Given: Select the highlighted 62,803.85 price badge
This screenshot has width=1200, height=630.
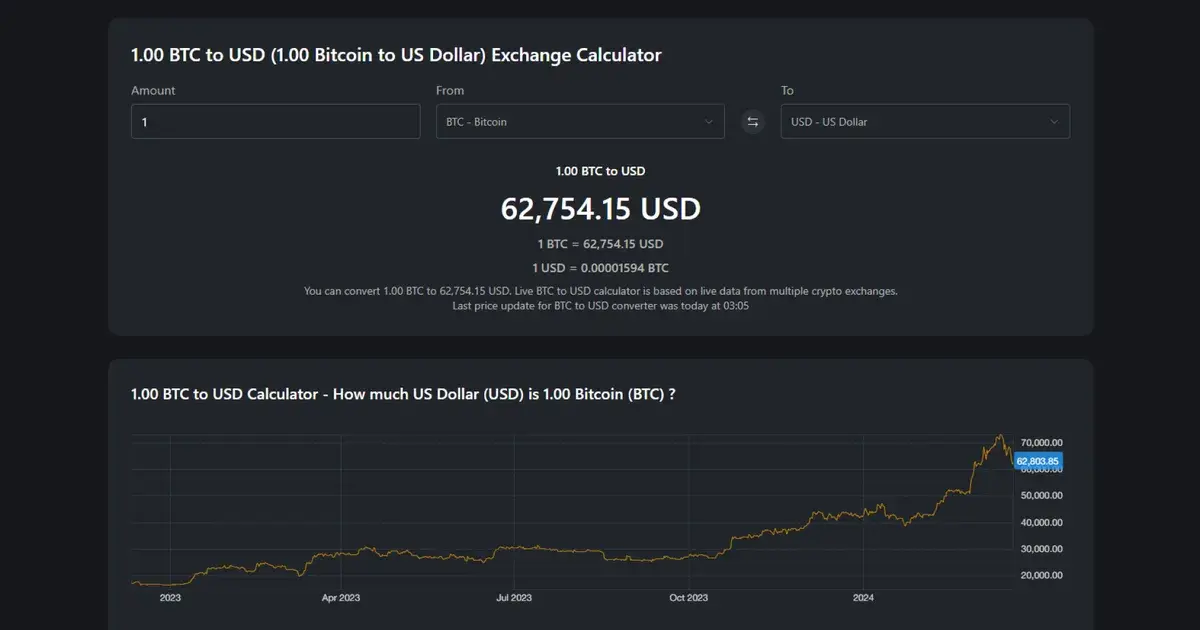Looking at the screenshot, I should click(x=1037, y=461).
